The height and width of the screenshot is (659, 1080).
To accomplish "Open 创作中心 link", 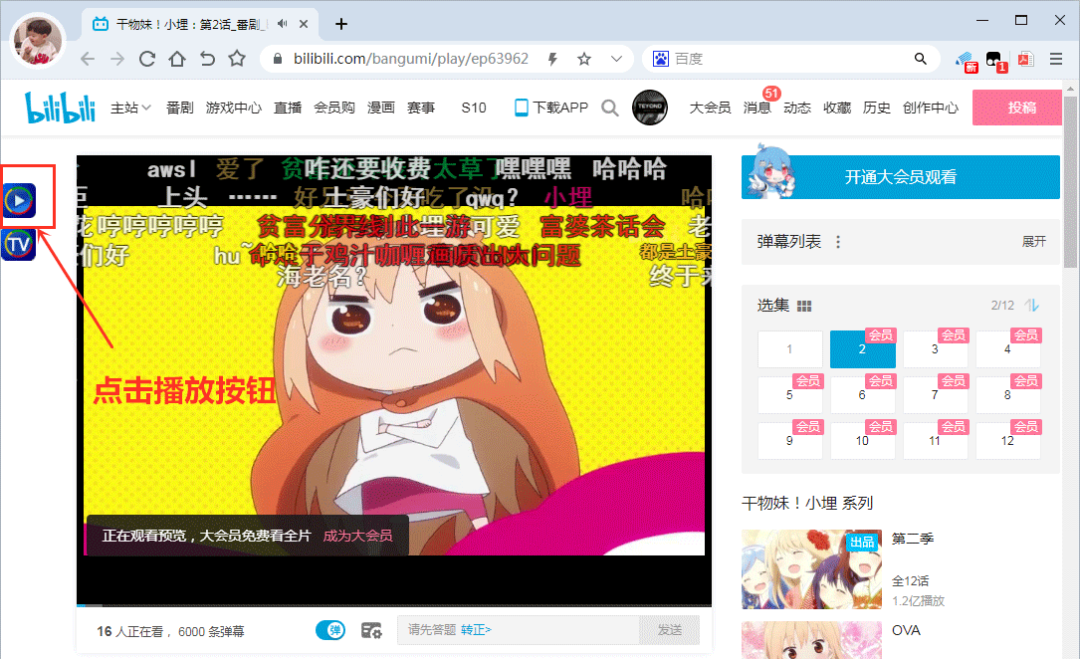I will pos(931,108).
